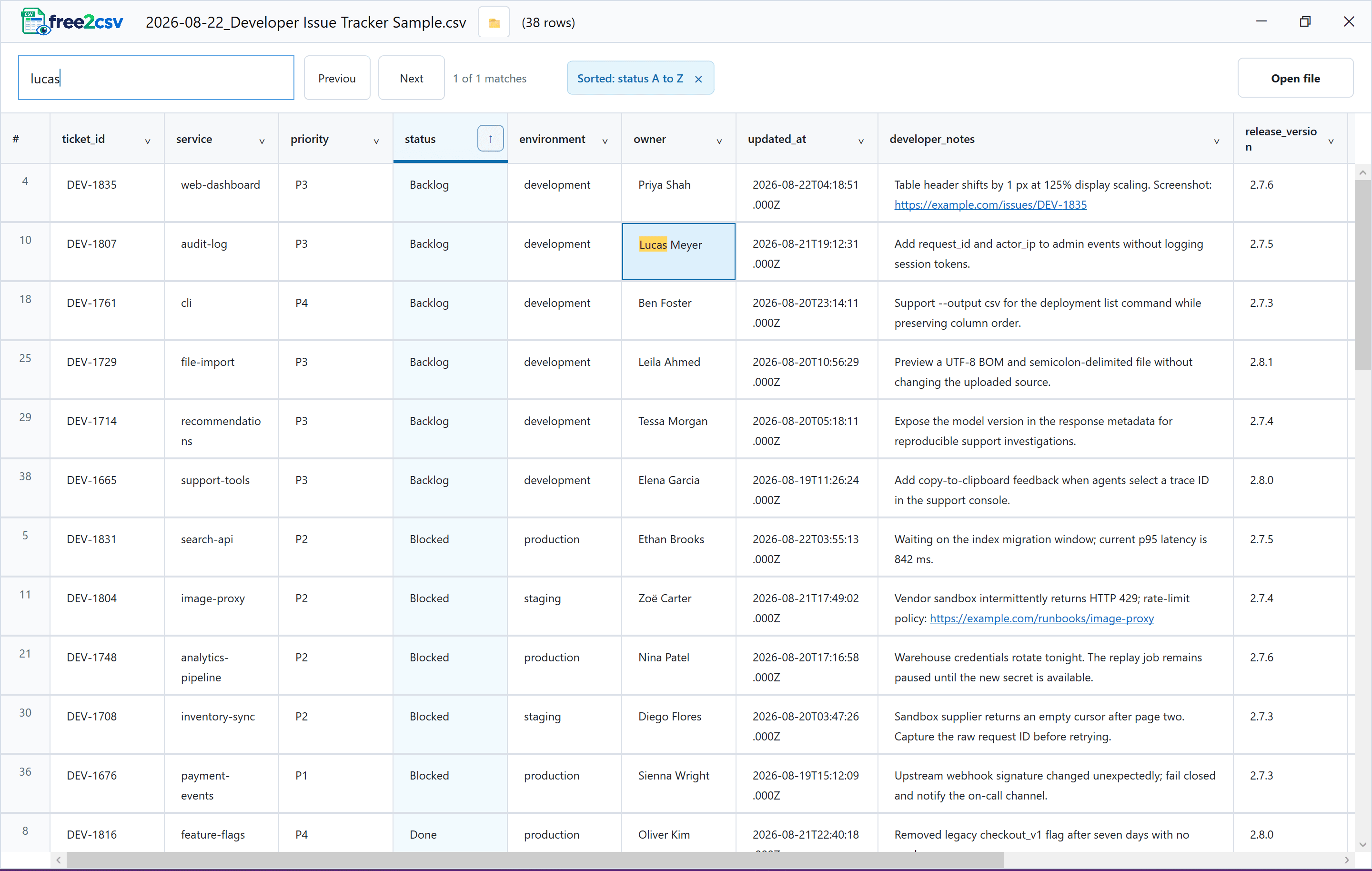Screen dimensions: 1372x871
Task: Select the Ben Foster owner cell
Action: 678,311
